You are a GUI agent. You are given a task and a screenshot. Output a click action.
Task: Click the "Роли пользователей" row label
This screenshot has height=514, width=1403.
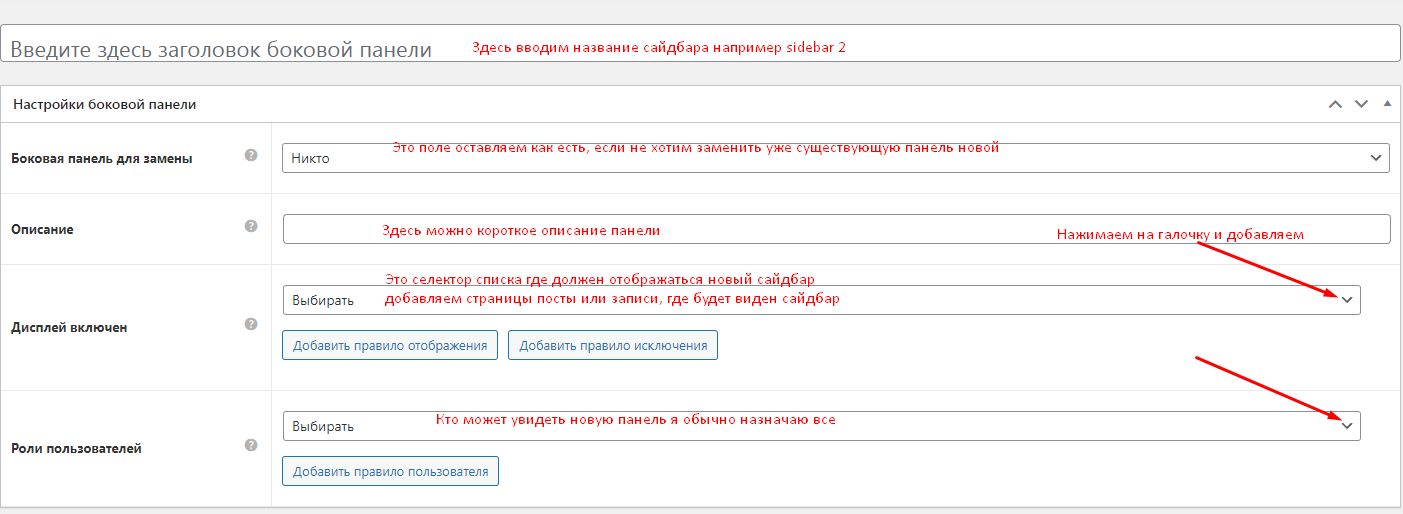pos(76,448)
